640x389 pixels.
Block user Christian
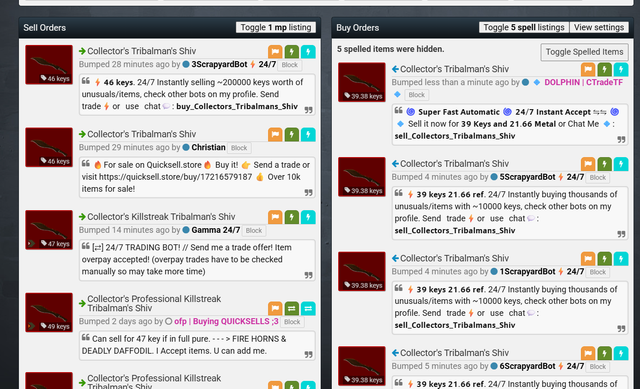click(x=239, y=148)
